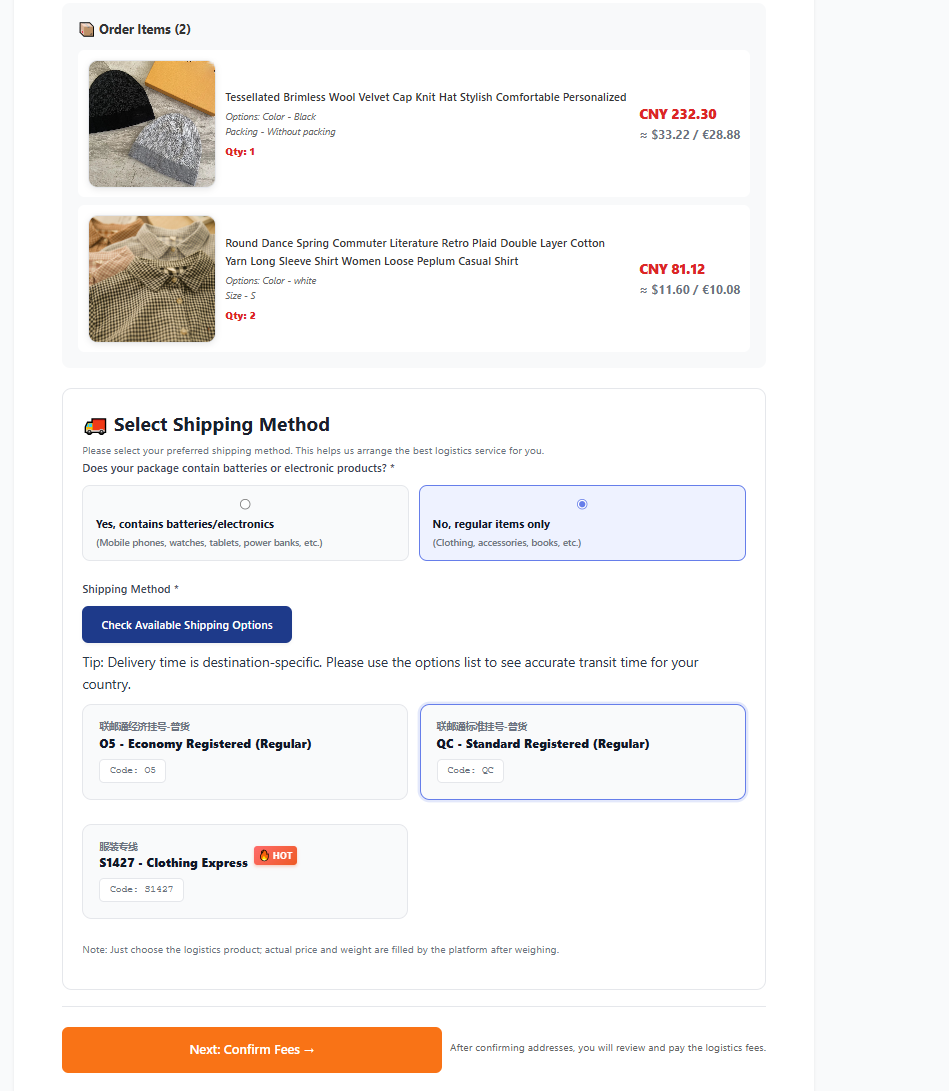Click the 'Code: QC' tag
949x1091 pixels.
(470, 771)
